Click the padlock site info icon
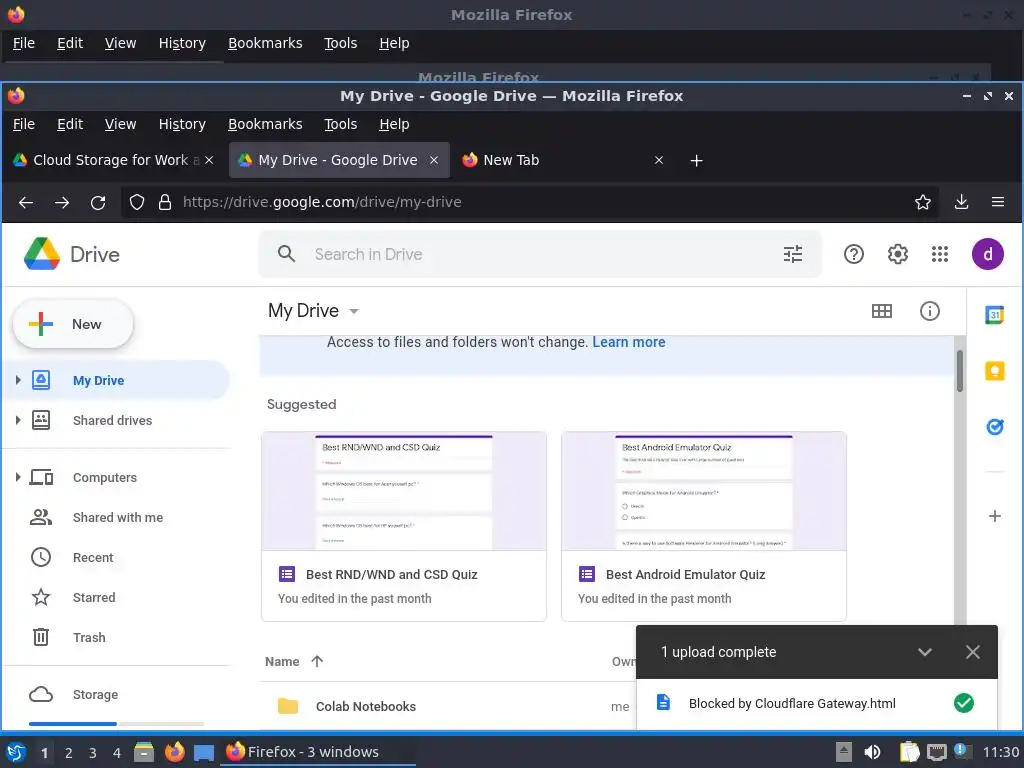The width and height of the screenshot is (1024, 768). [x=165, y=202]
